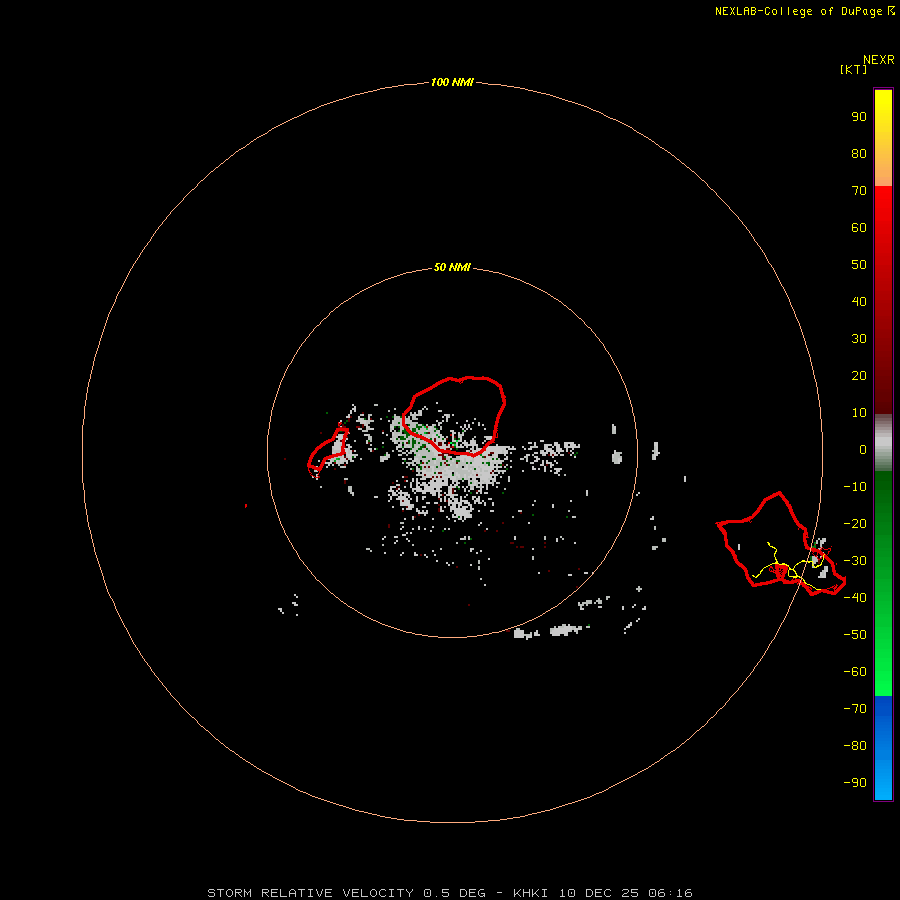
Task: Click the KHKI station identifier in caption
Action: click(530, 893)
